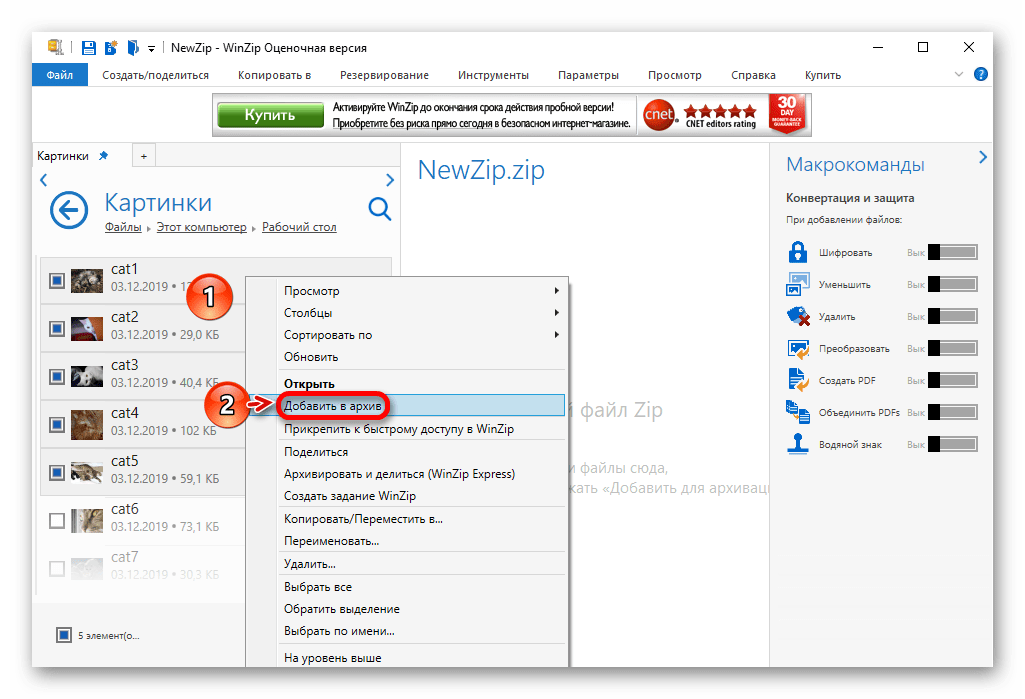The height and width of the screenshot is (699, 1025).
Task: Click the 30 day money-back guarantee badge
Action: click(x=786, y=114)
